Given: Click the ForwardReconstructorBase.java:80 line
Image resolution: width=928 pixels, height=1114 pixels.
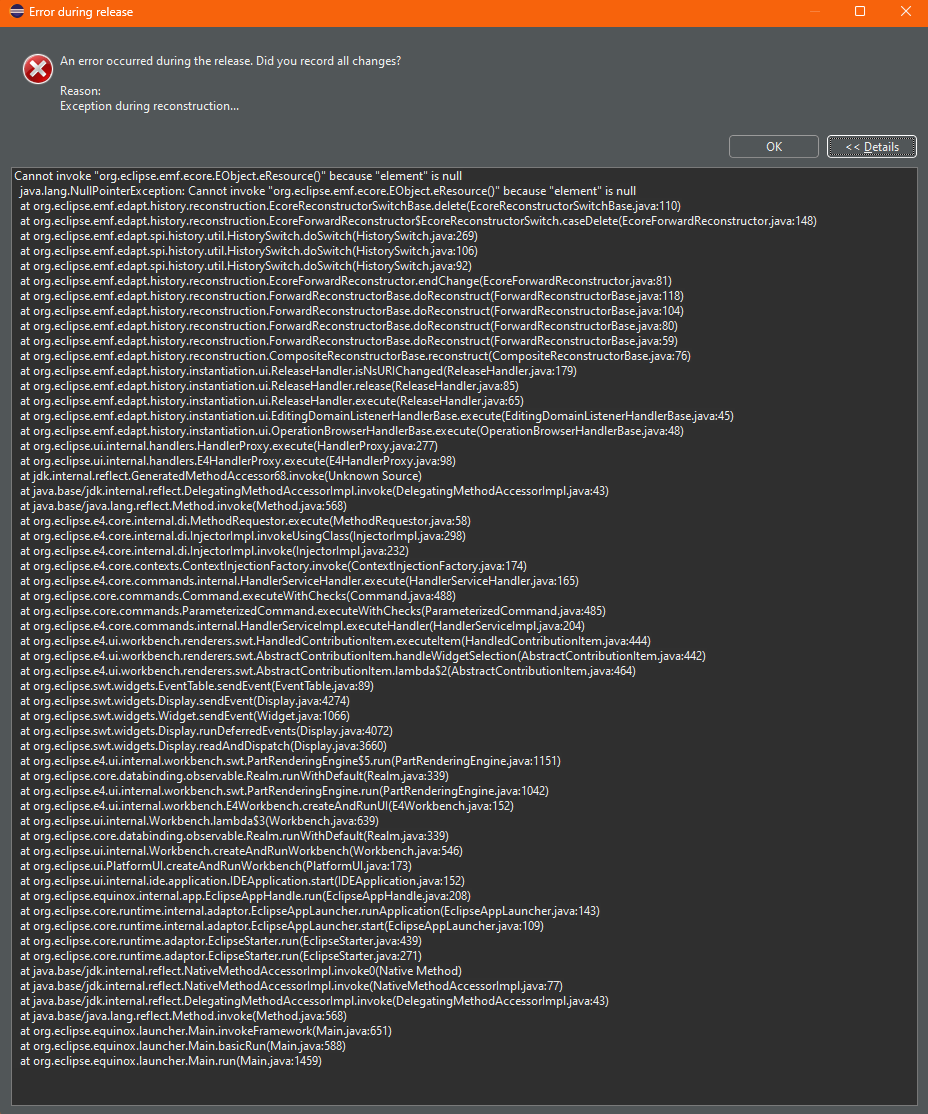Looking at the screenshot, I should 349,325.
